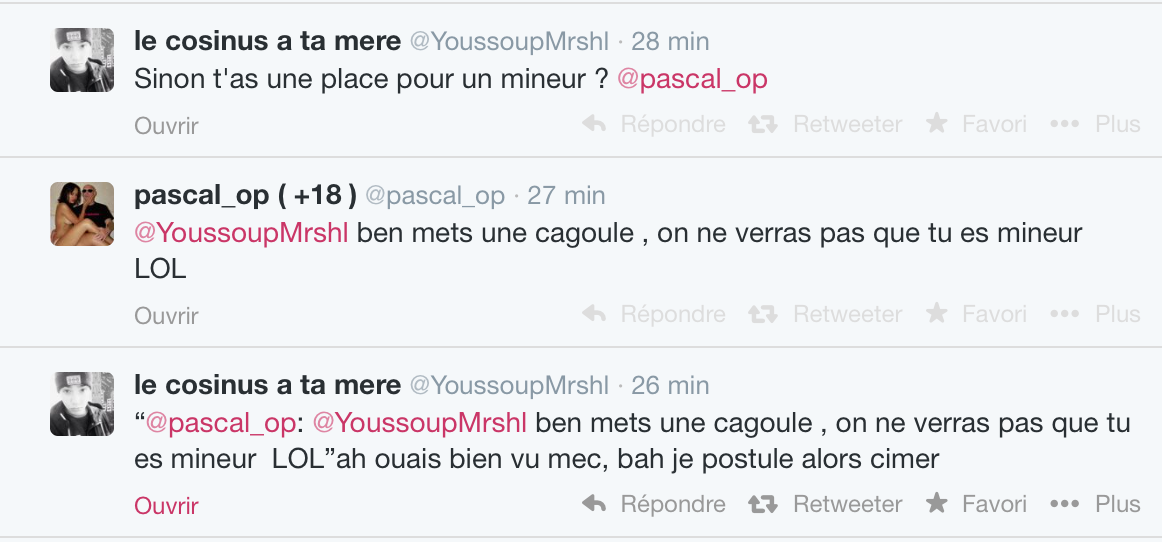Star pascal_op's cagoule tweet as favorite
The width and height of the screenshot is (1162, 542).
point(936,314)
